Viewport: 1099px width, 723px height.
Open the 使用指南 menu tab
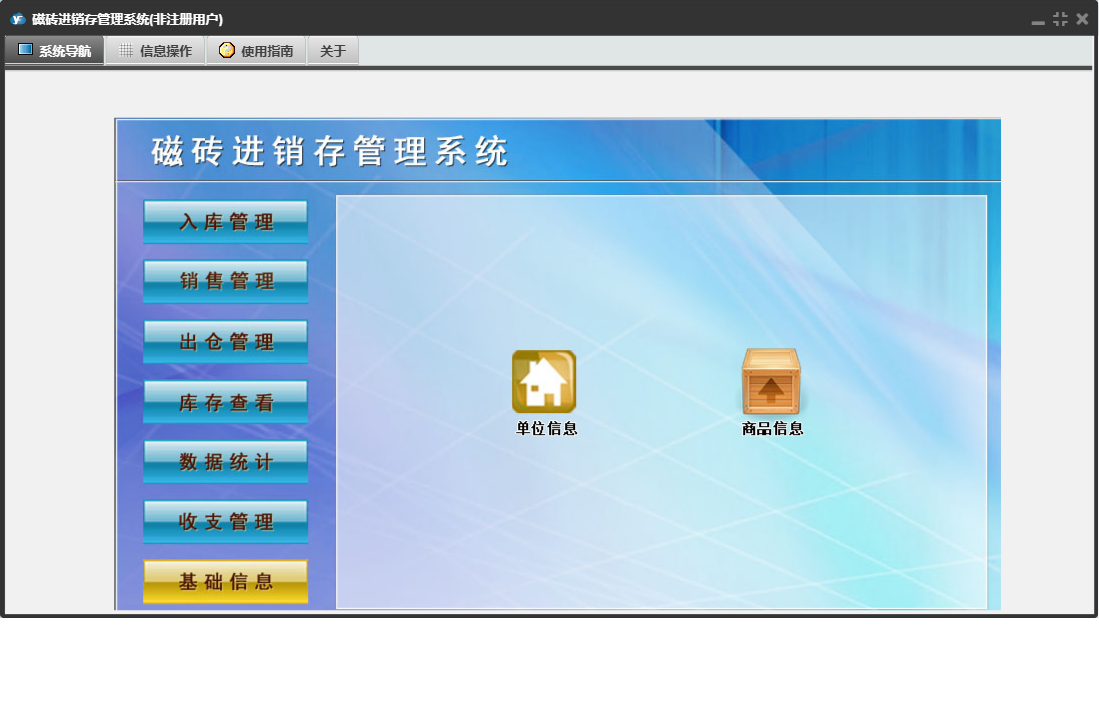click(257, 50)
